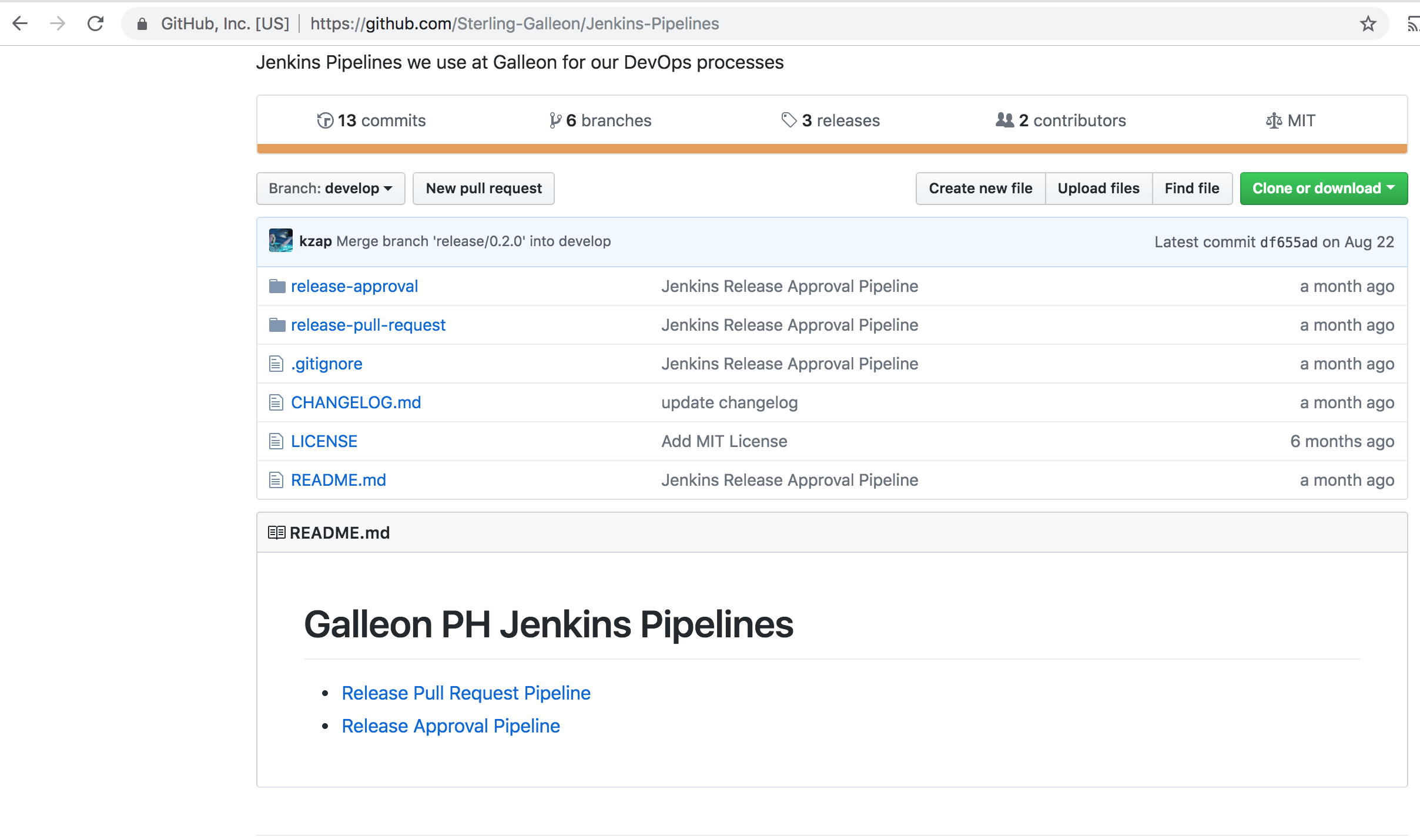
Task: Bookmark this page with the star icon
Action: (x=1368, y=23)
